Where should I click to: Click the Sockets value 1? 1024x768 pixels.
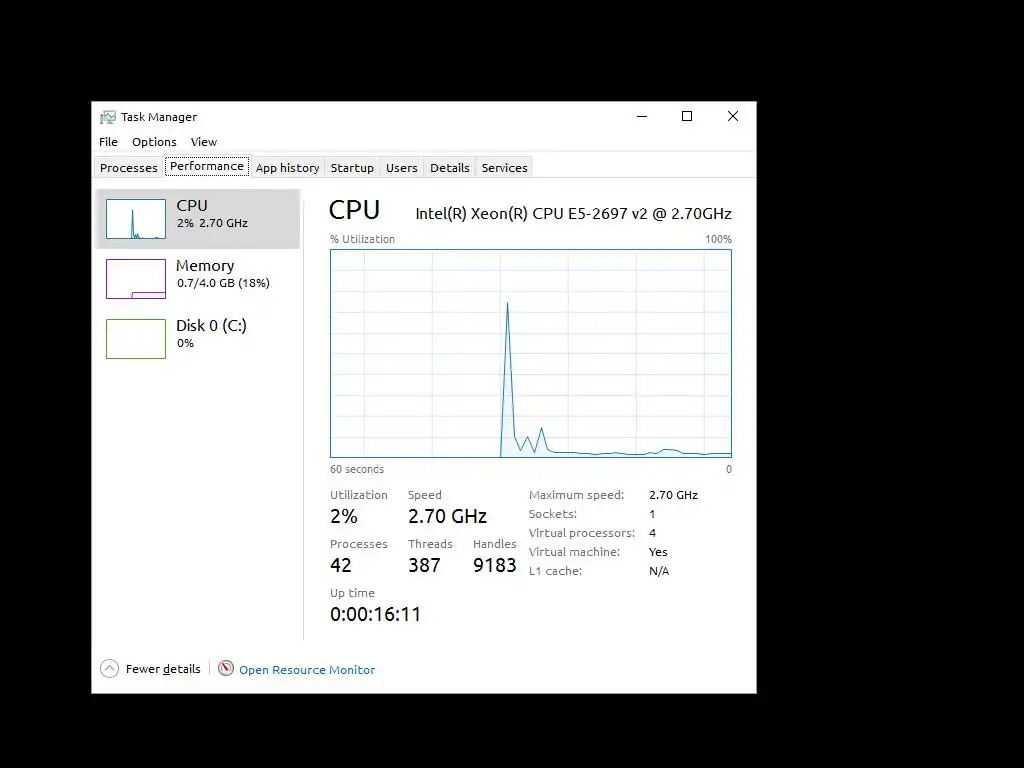(652, 514)
